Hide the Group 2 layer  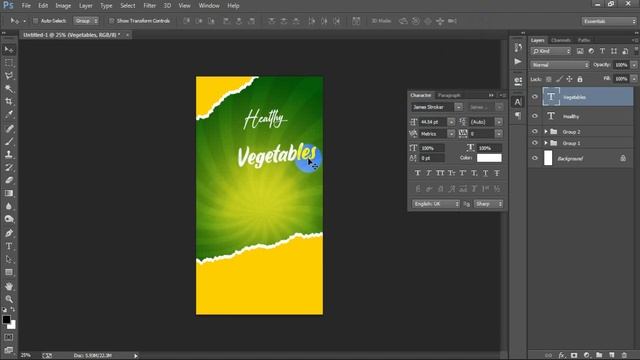coord(535,131)
